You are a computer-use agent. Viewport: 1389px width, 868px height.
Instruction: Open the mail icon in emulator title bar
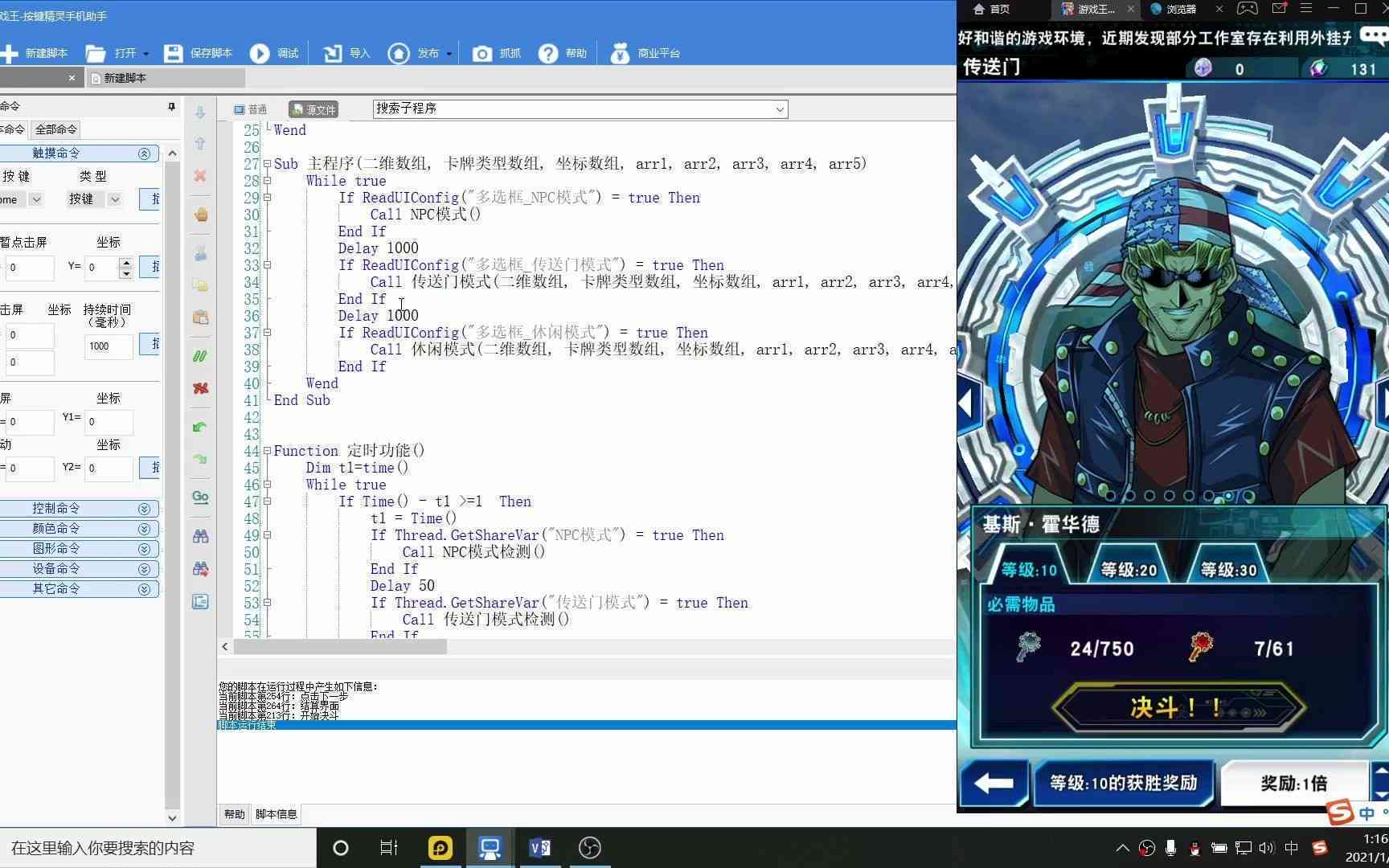click(x=1280, y=8)
